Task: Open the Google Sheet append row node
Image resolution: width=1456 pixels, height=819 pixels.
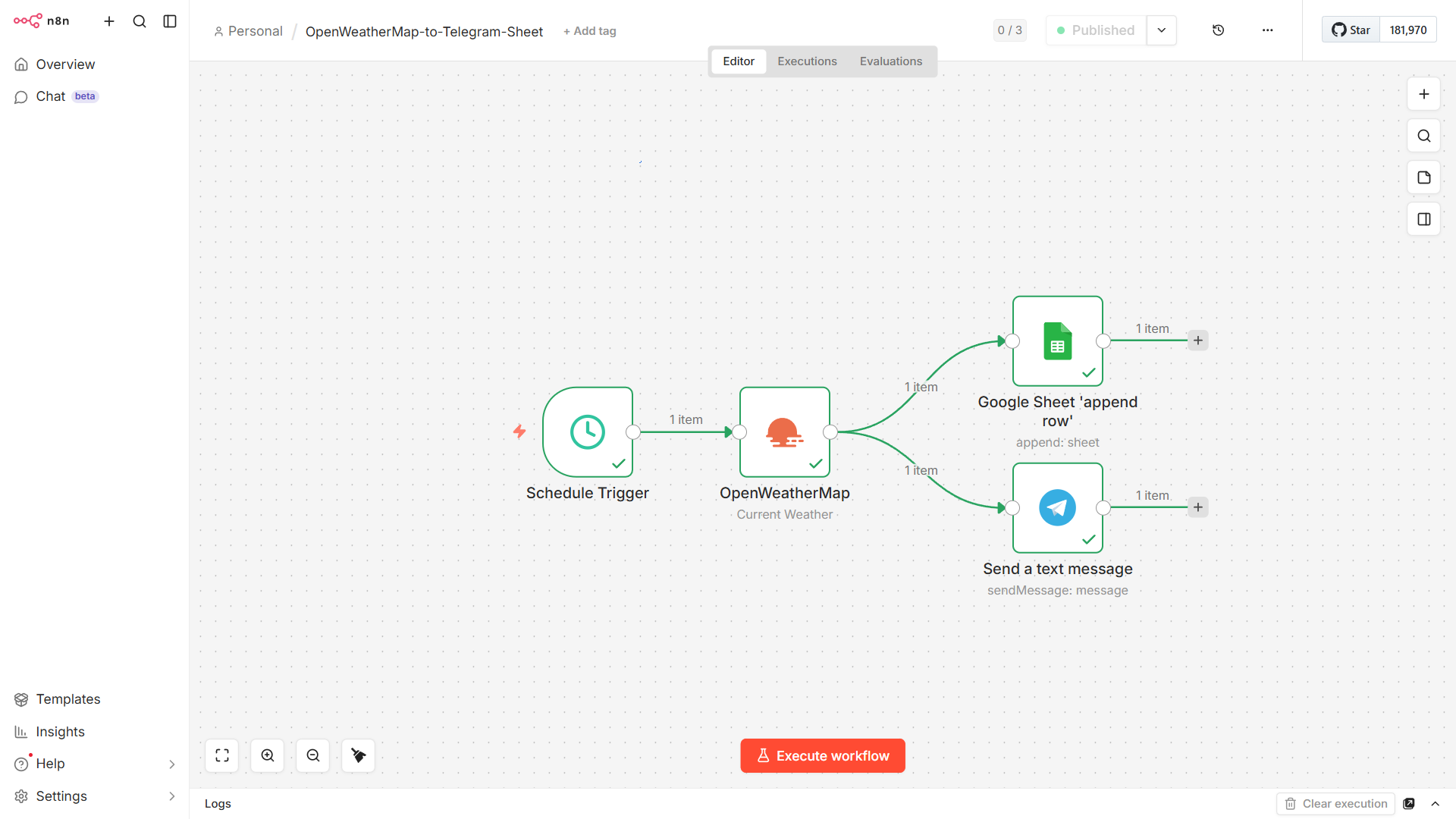Action: pyautogui.click(x=1057, y=341)
